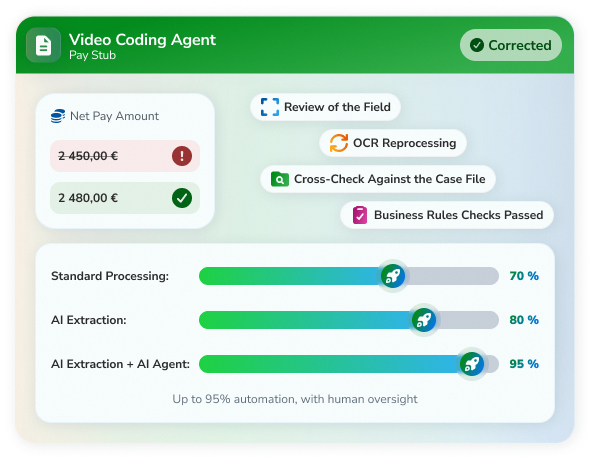This screenshot has width=590, height=458.
Task: Click the document icon beside Video Coding Agent
Action: (43, 45)
